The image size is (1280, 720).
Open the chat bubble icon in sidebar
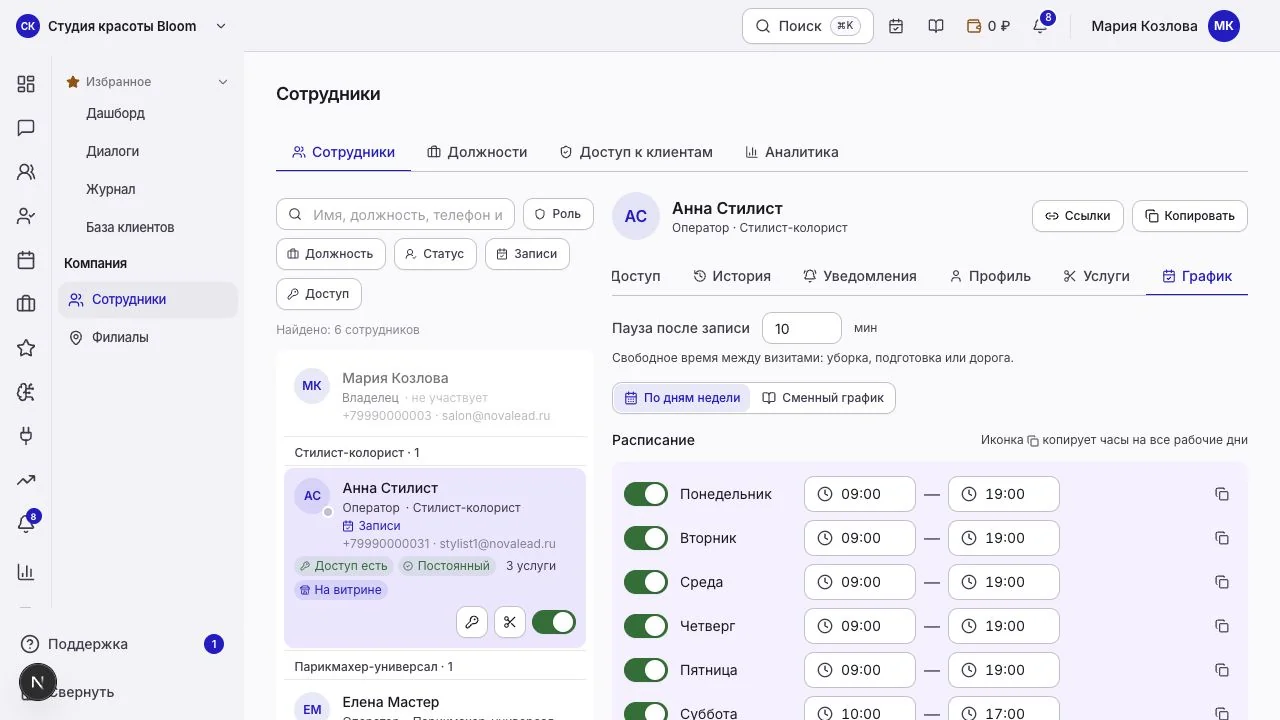click(26, 128)
